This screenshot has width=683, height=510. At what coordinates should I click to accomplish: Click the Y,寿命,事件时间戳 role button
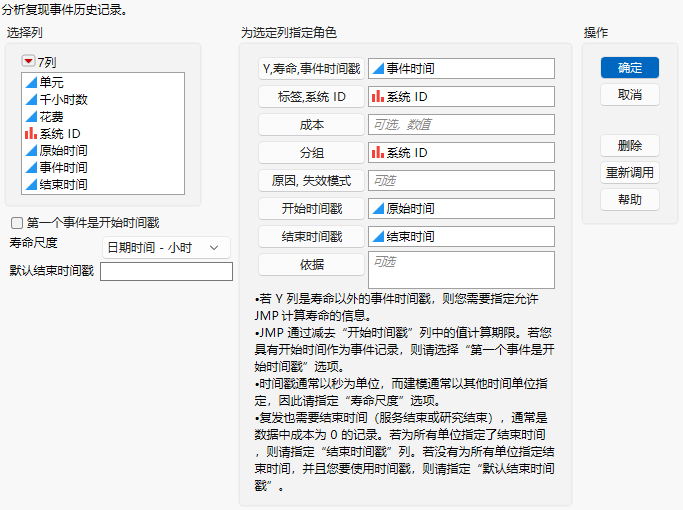(x=311, y=69)
